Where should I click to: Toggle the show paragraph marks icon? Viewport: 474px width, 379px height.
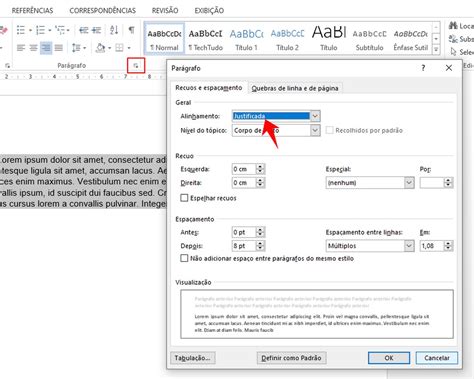tap(132, 30)
